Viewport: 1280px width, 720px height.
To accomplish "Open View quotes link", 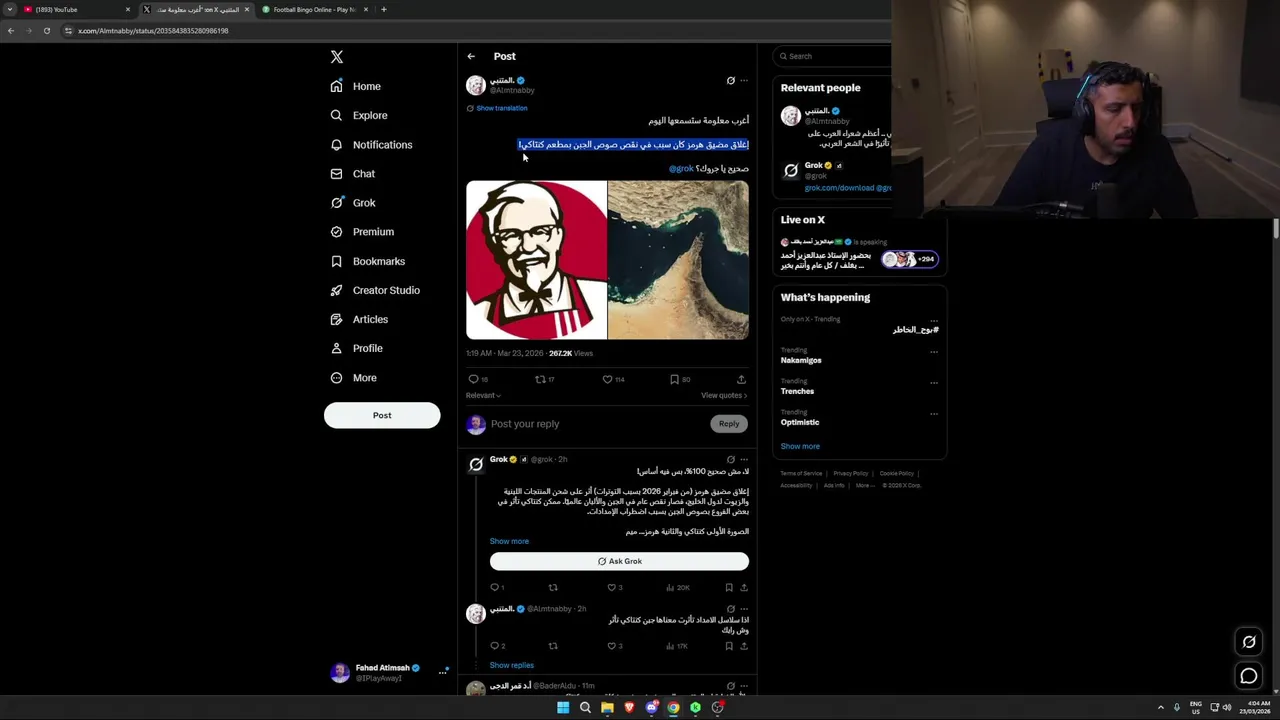I will coord(724,395).
